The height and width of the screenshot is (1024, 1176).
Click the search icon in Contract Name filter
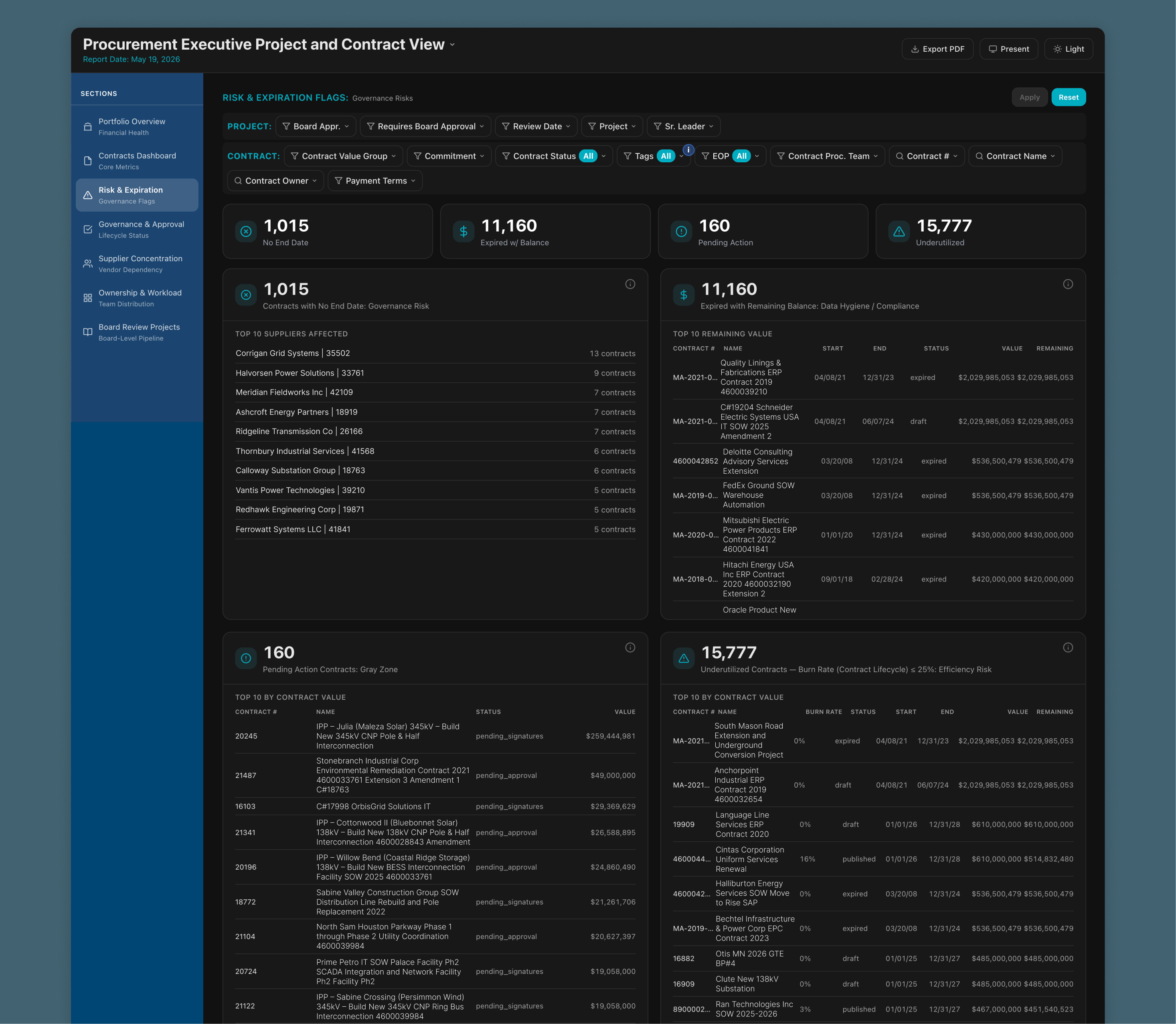point(979,156)
